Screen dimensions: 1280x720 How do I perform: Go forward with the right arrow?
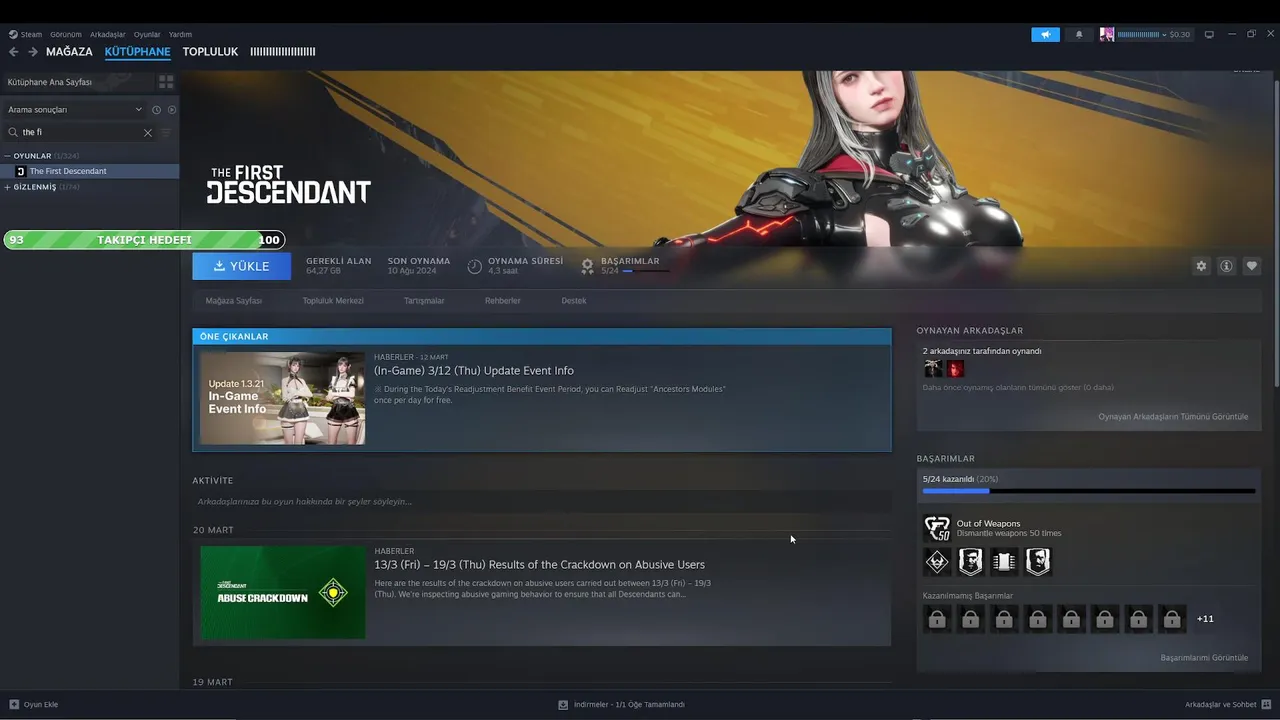[33, 52]
